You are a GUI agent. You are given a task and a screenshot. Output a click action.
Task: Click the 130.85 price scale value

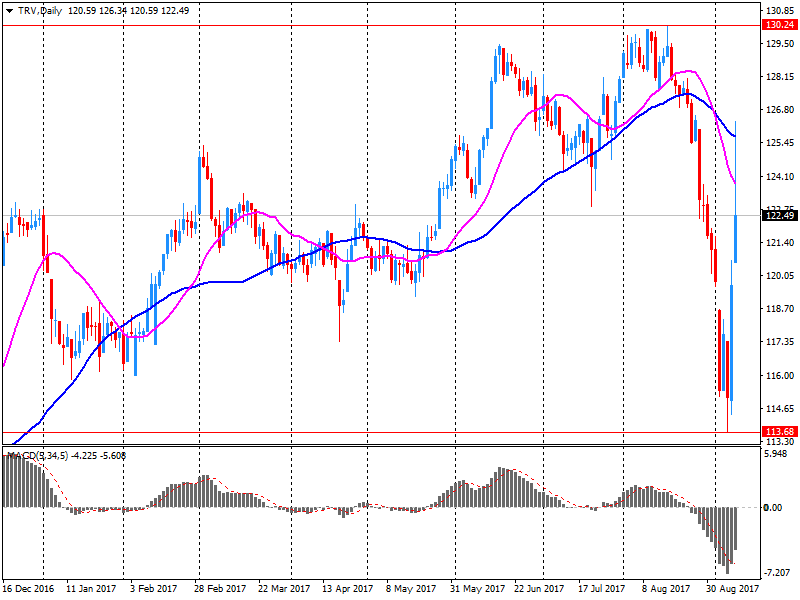click(780, 10)
